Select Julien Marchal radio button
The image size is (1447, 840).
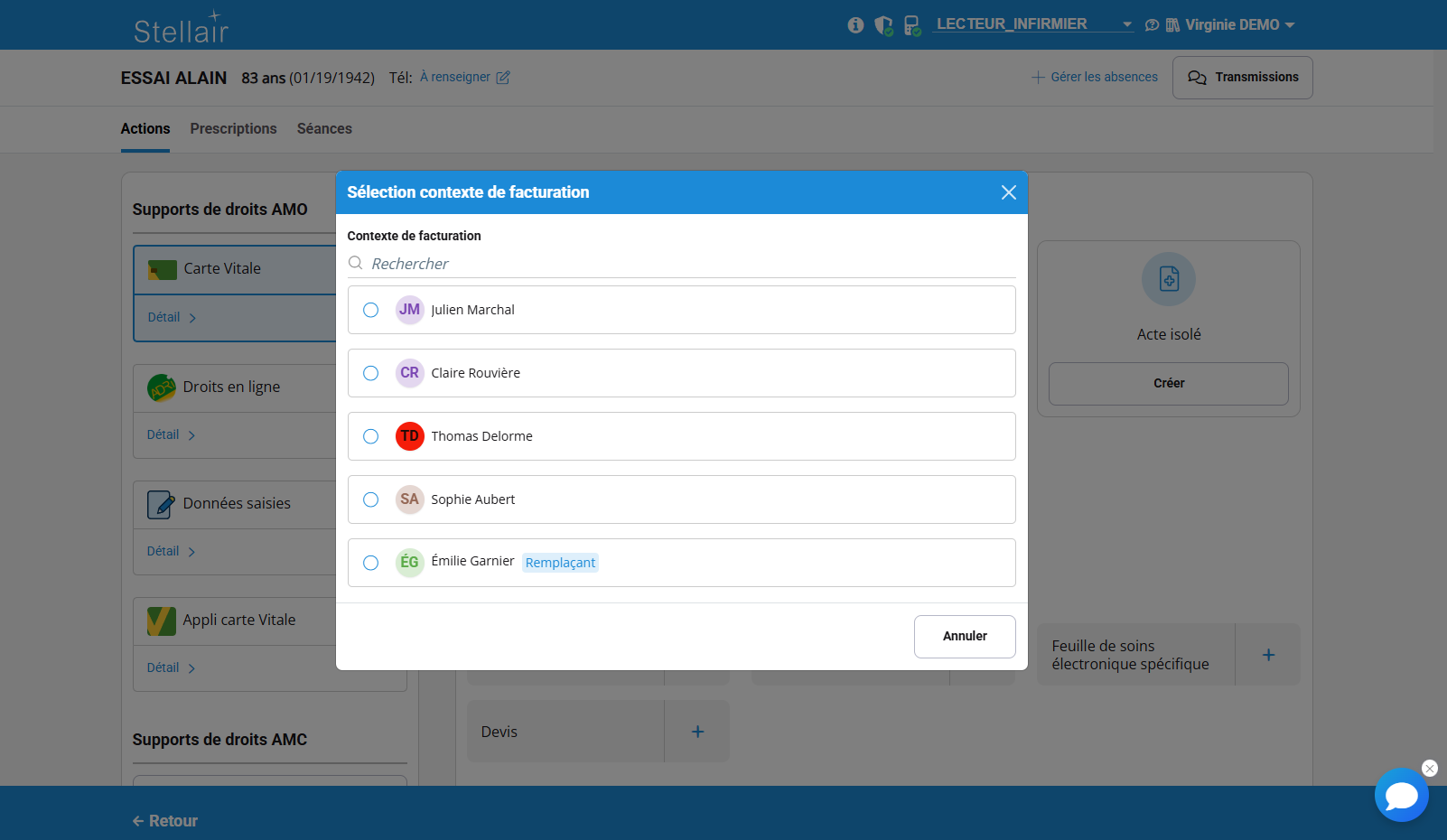[x=370, y=310]
